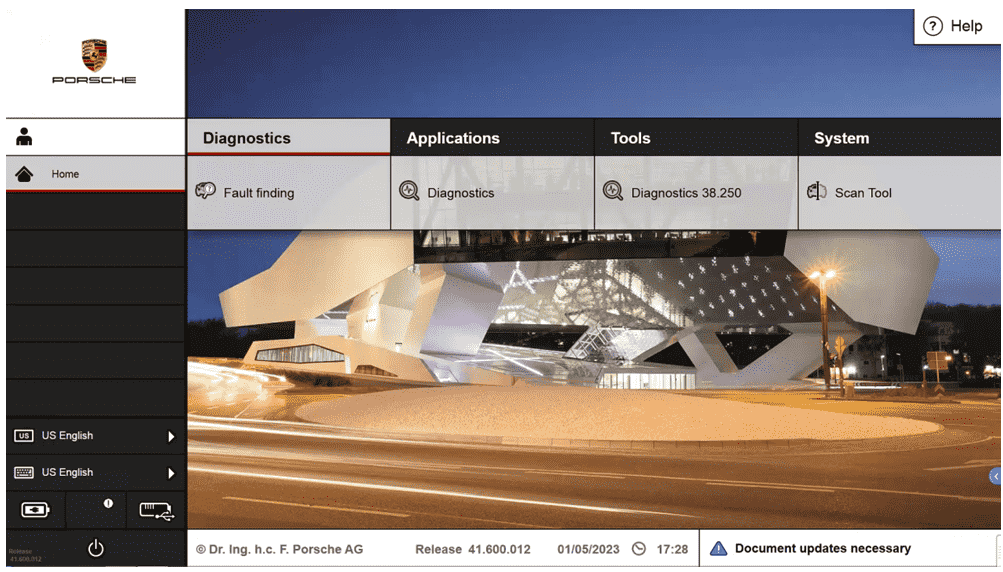
Task: Click the Diagnostics magnifier icon
Action: pos(409,191)
